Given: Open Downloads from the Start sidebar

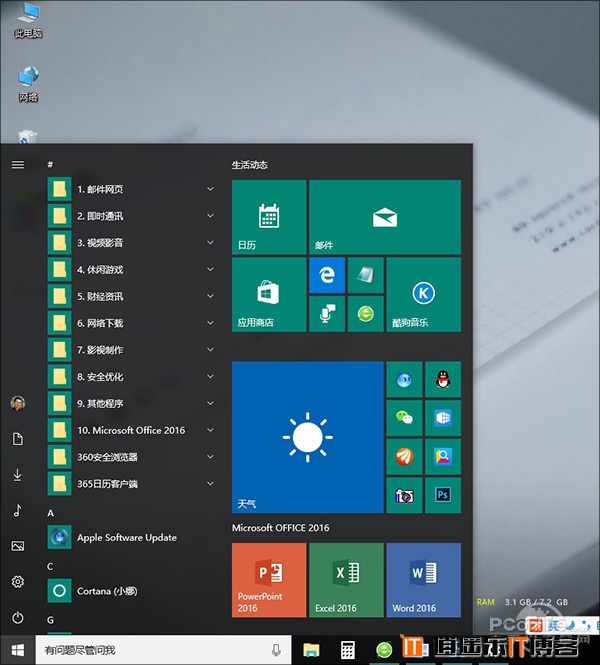Looking at the screenshot, I should tap(17, 475).
